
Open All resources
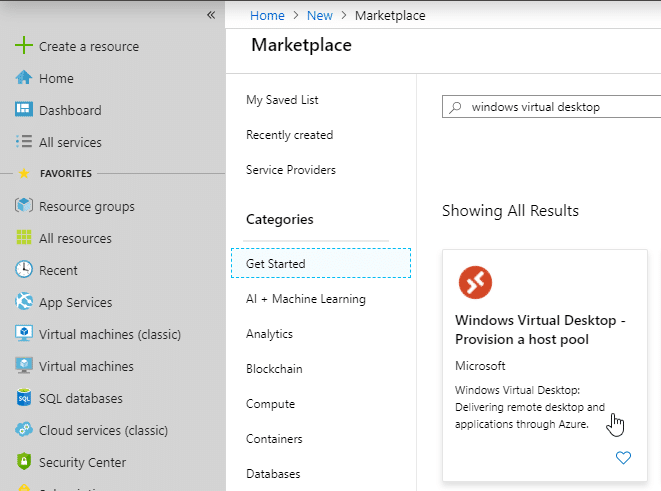75,238
